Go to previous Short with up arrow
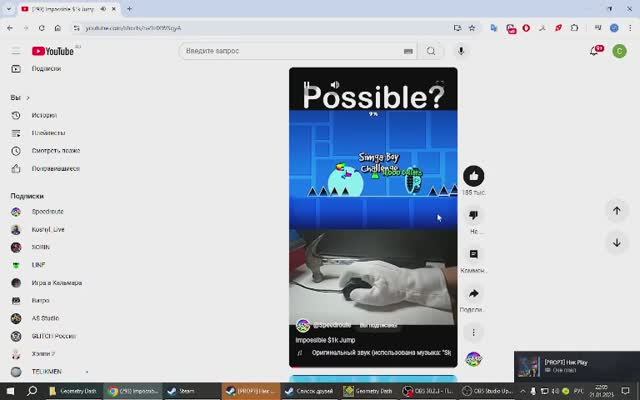The width and height of the screenshot is (640, 400). click(x=617, y=211)
